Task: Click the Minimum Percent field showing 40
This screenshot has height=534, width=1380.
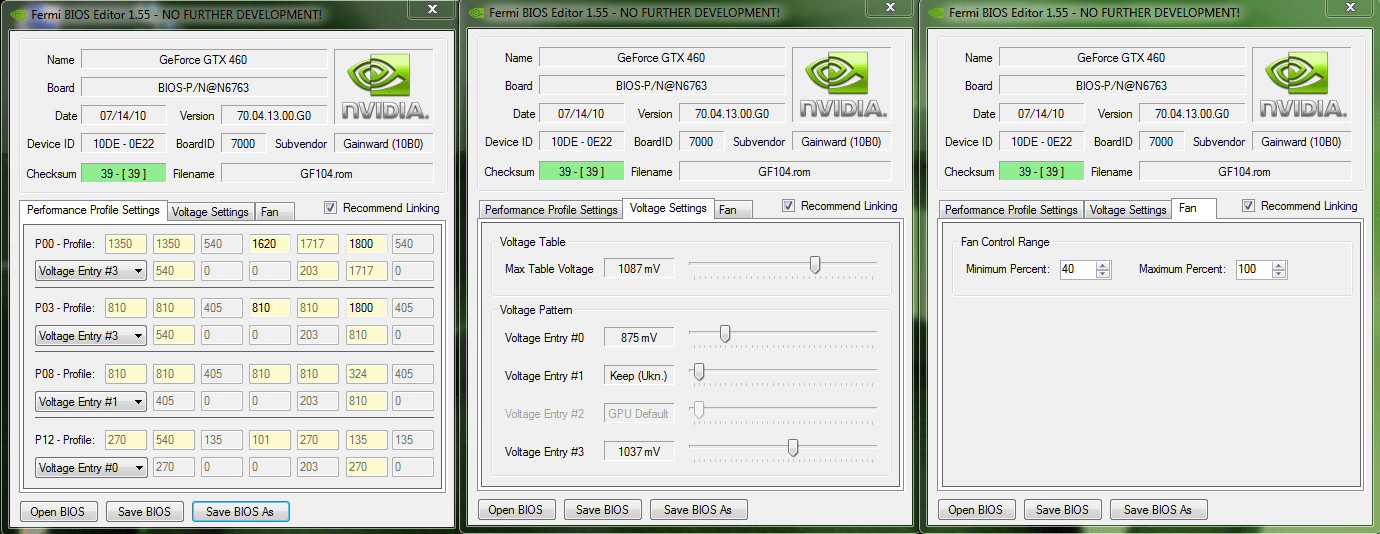Action: tap(1077, 269)
